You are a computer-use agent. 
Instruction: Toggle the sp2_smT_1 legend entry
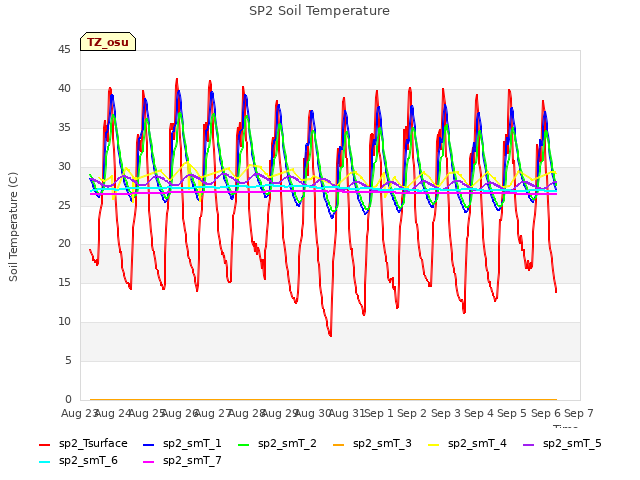[182, 444]
